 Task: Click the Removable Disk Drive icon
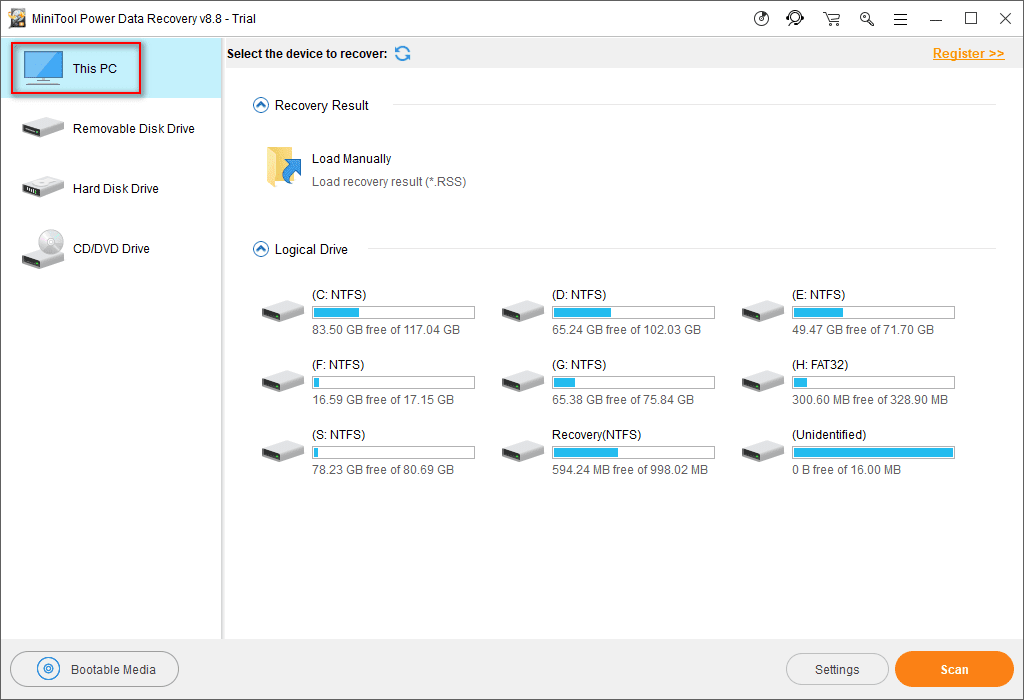pyautogui.click(x=43, y=127)
